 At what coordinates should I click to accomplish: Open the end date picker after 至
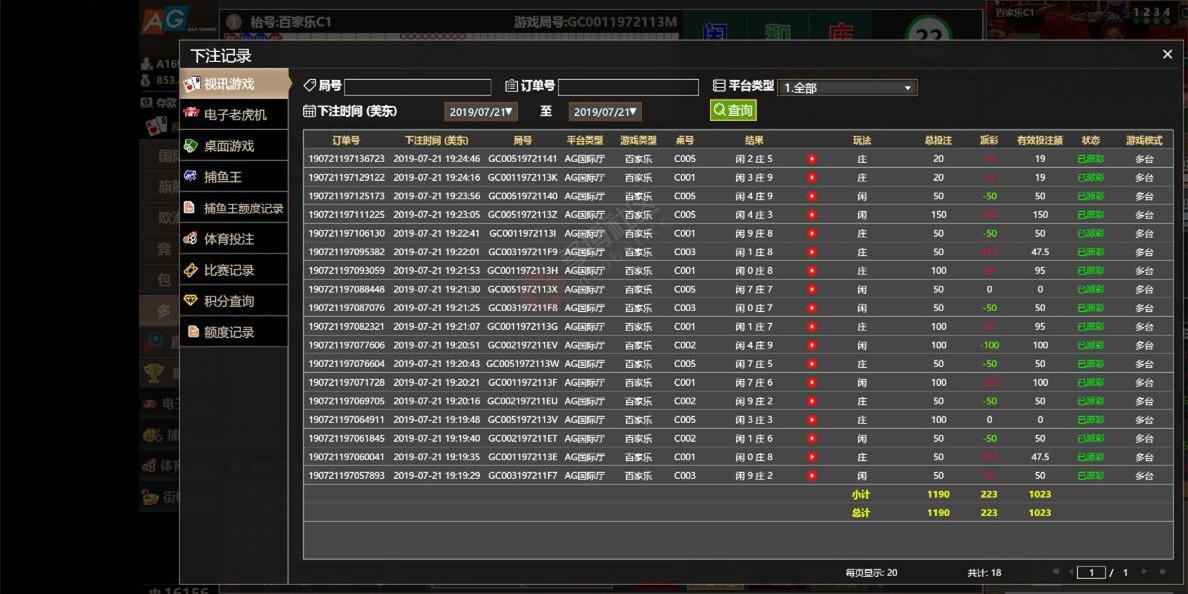[x=605, y=111]
